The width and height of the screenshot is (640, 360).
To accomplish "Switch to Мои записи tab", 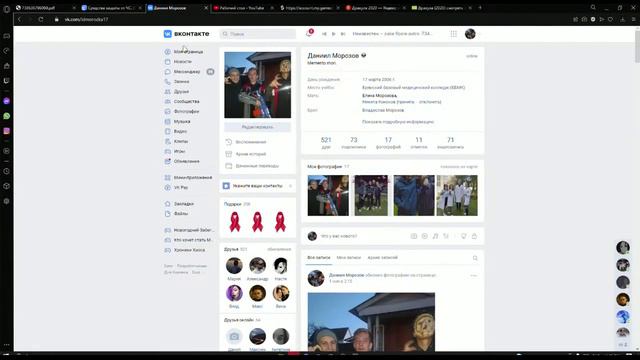I will 349,258.
